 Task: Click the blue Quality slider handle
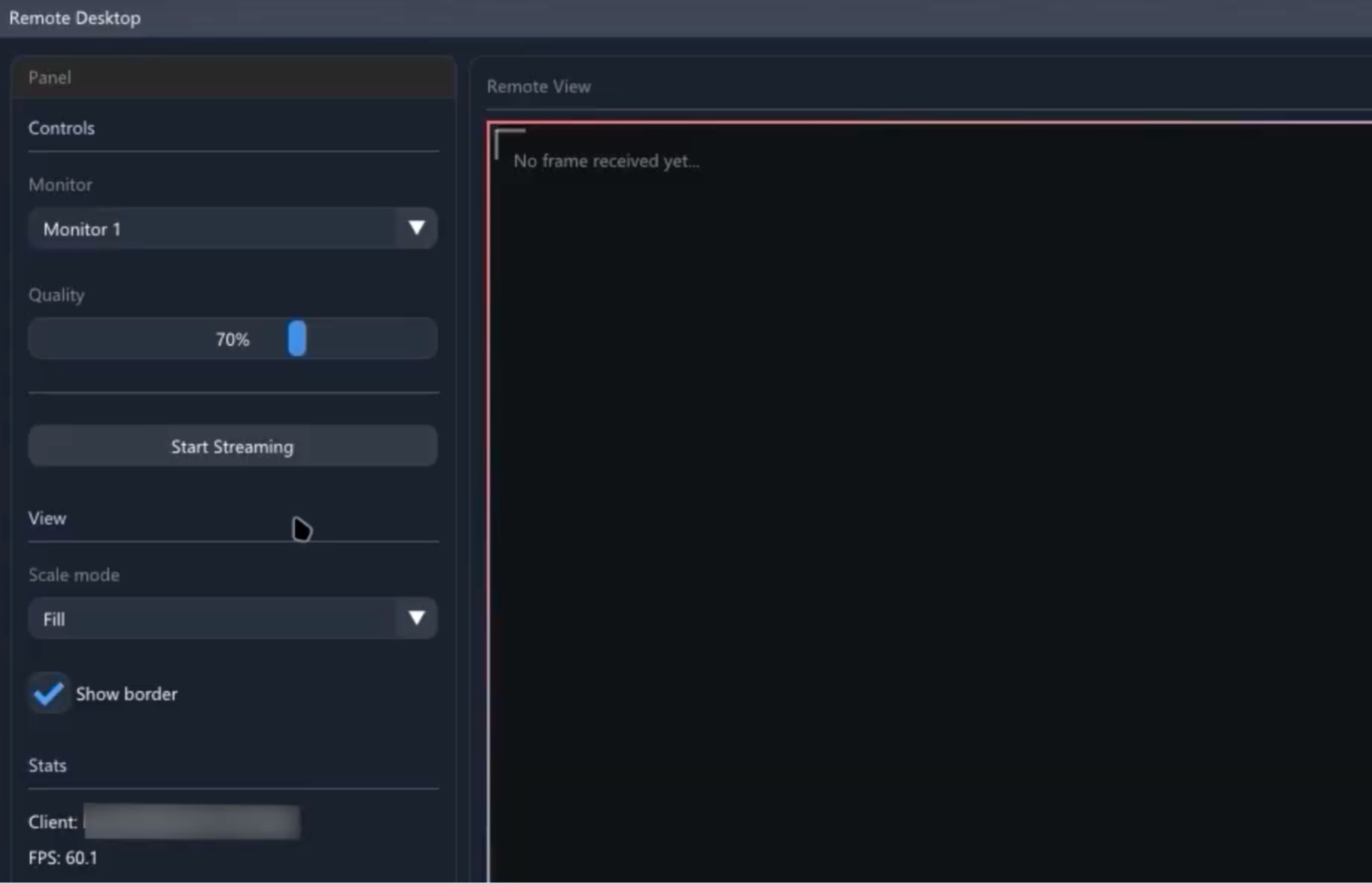point(297,338)
